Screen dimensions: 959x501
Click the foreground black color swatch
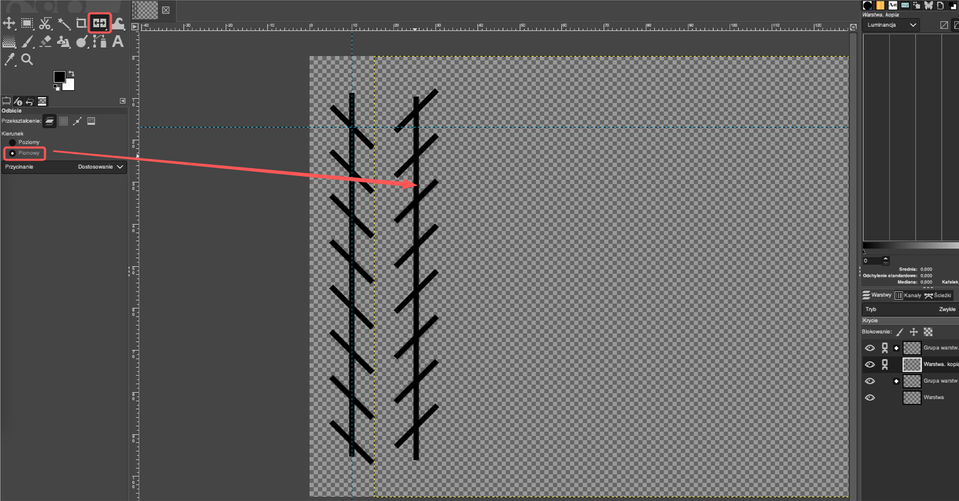click(60, 77)
